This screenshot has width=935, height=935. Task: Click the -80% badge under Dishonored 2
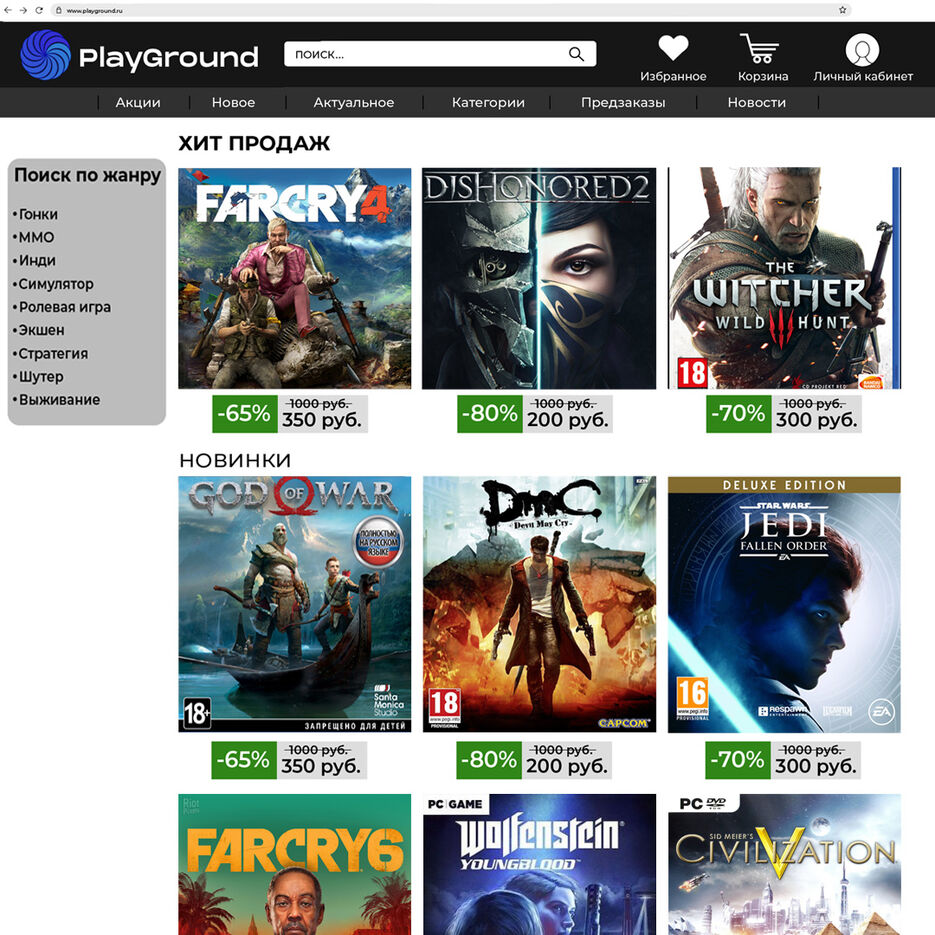[x=490, y=413]
